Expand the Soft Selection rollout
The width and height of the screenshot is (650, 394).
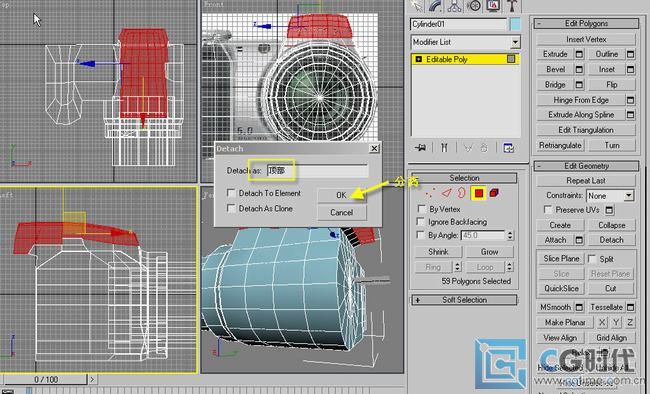tap(464, 299)
